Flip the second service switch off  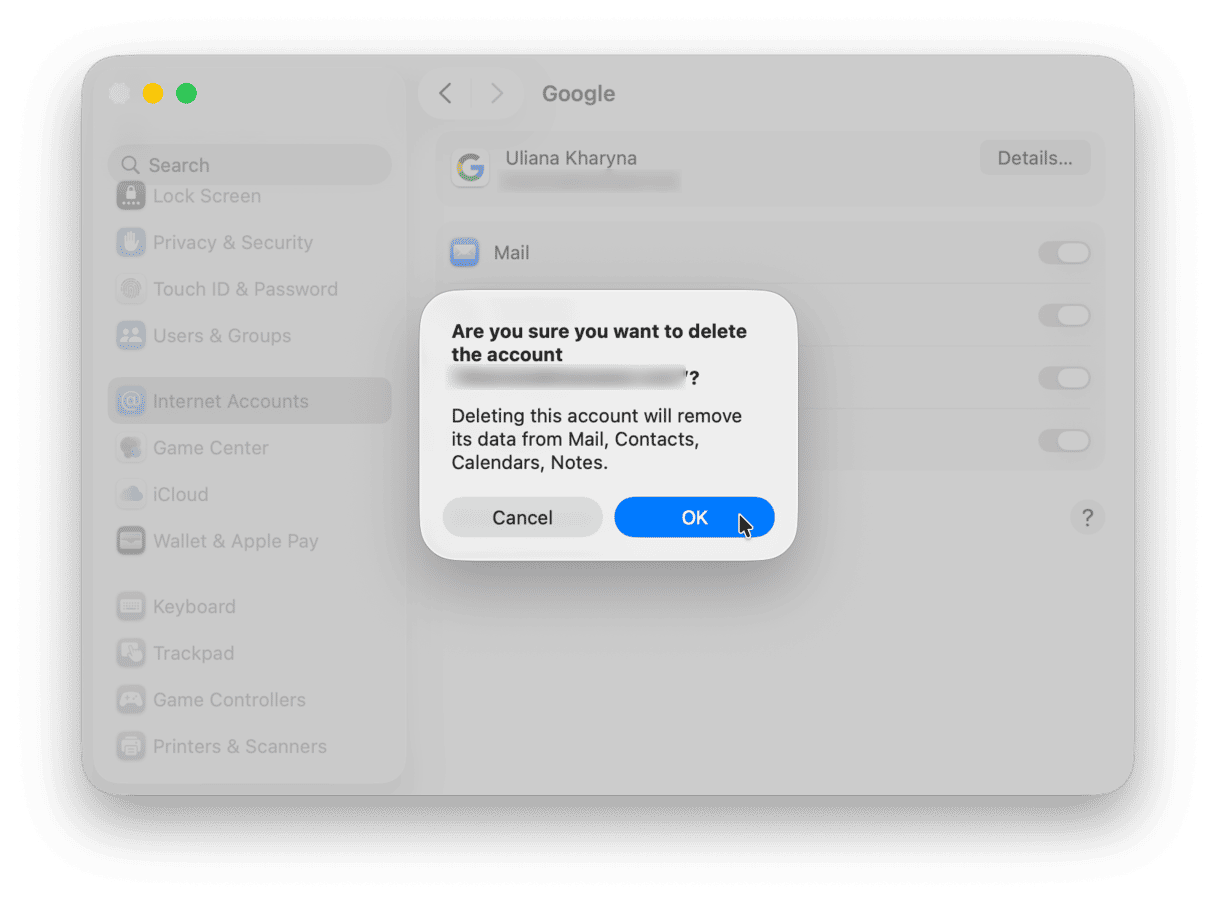(x=1064, y=315)
